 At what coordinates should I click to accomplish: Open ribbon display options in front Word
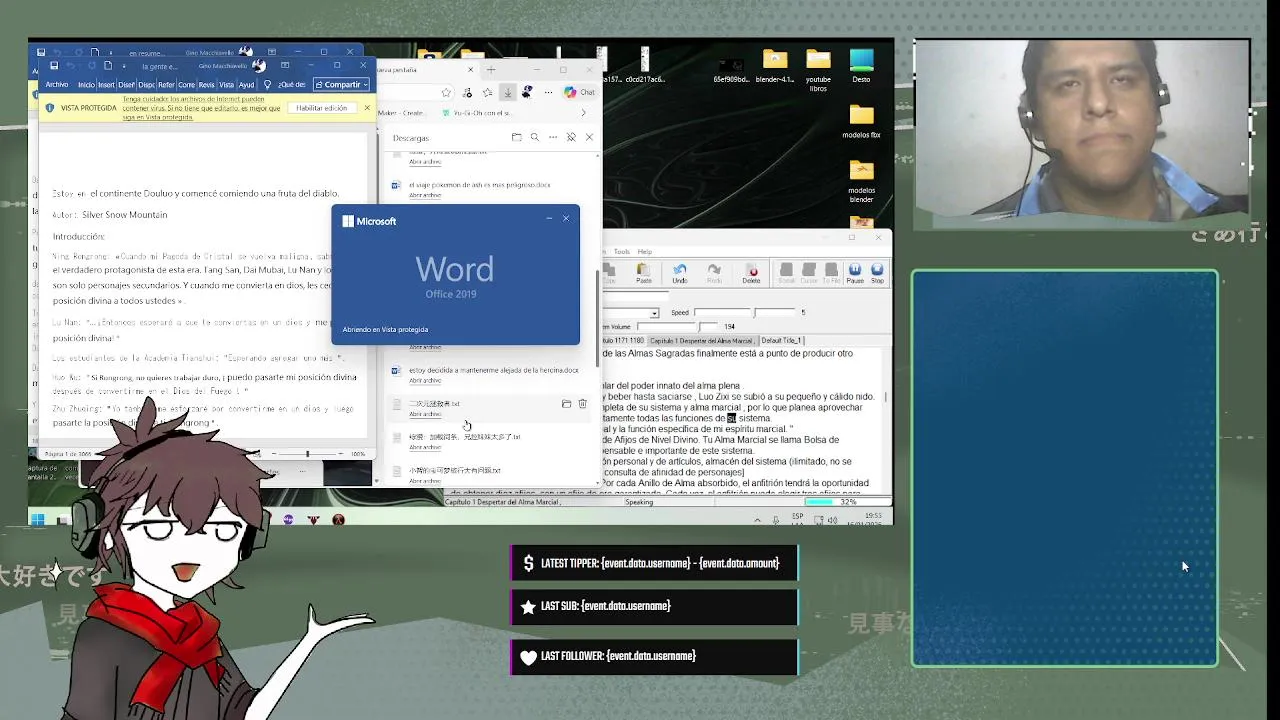coord(285,66)
